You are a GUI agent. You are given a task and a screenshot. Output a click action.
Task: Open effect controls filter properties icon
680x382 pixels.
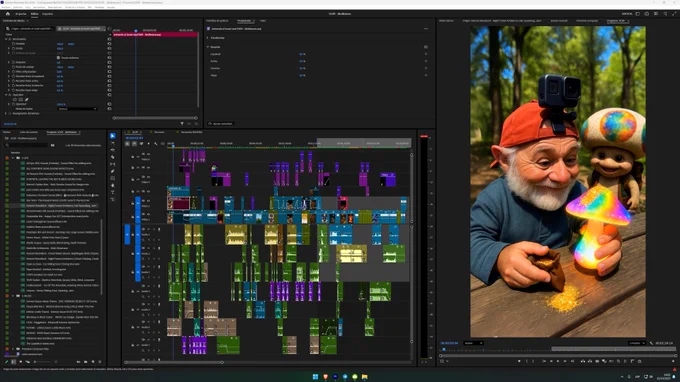click(182, 124)
